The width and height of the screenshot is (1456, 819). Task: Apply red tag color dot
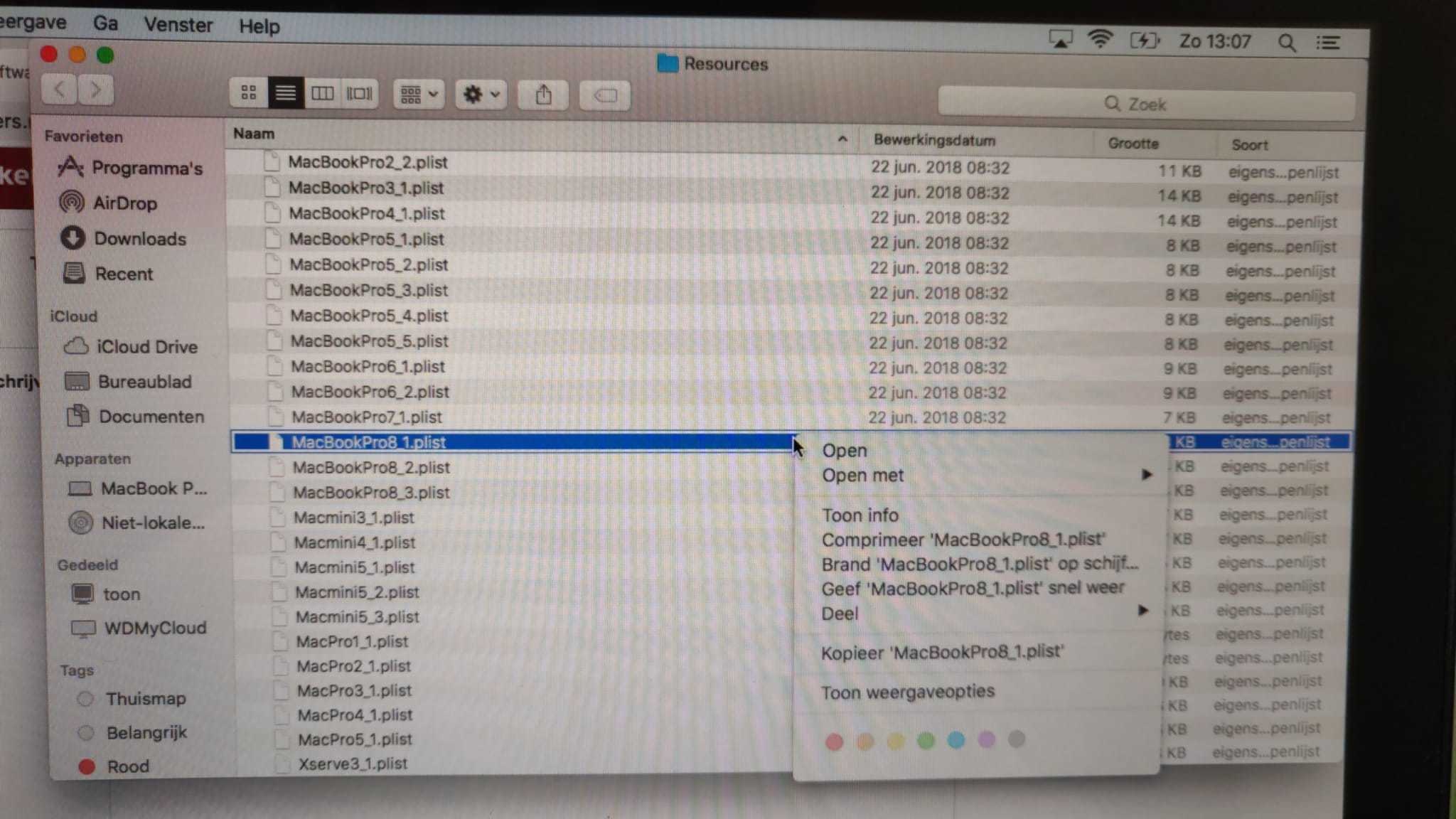click(x=834, y=742)
